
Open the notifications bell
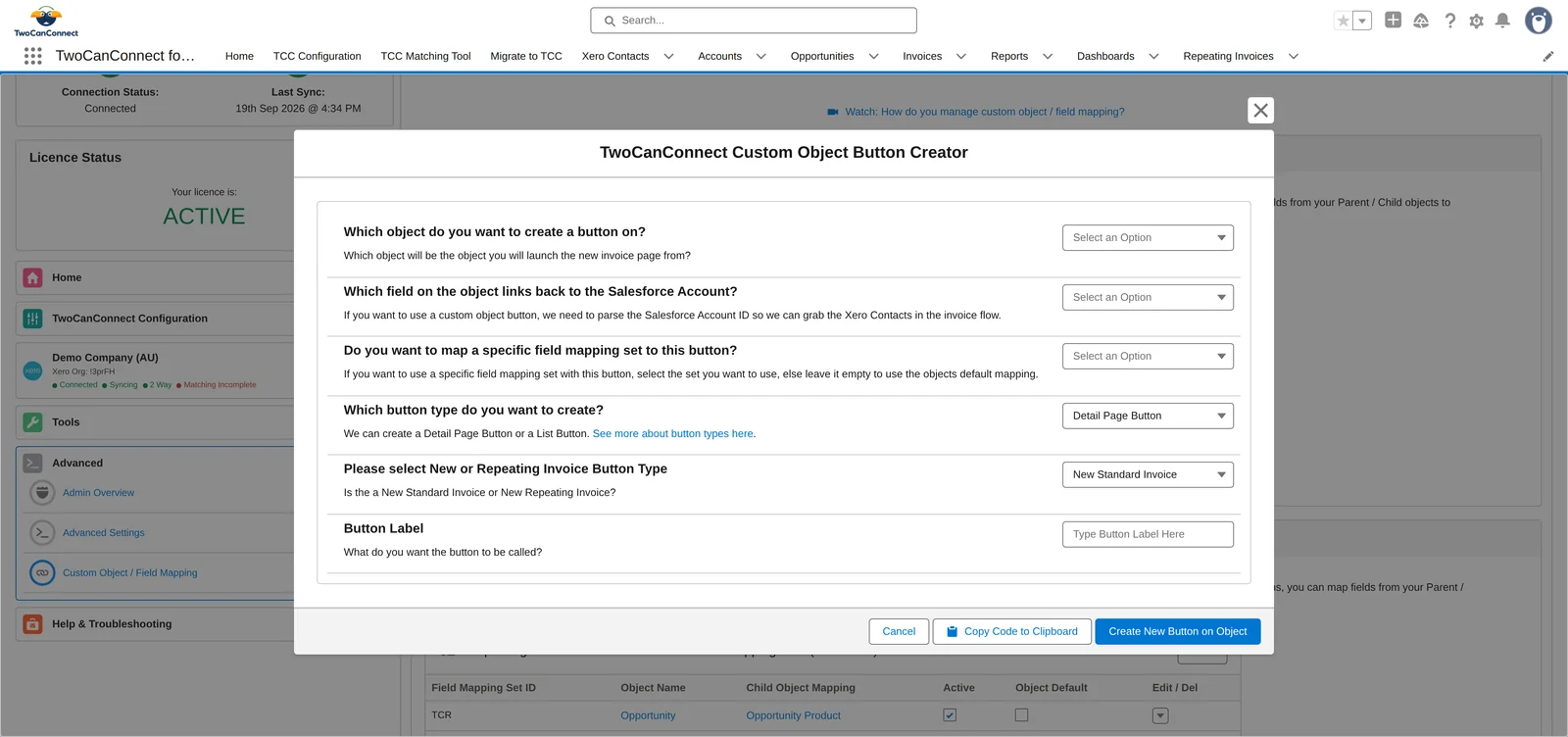(1502, 21)
